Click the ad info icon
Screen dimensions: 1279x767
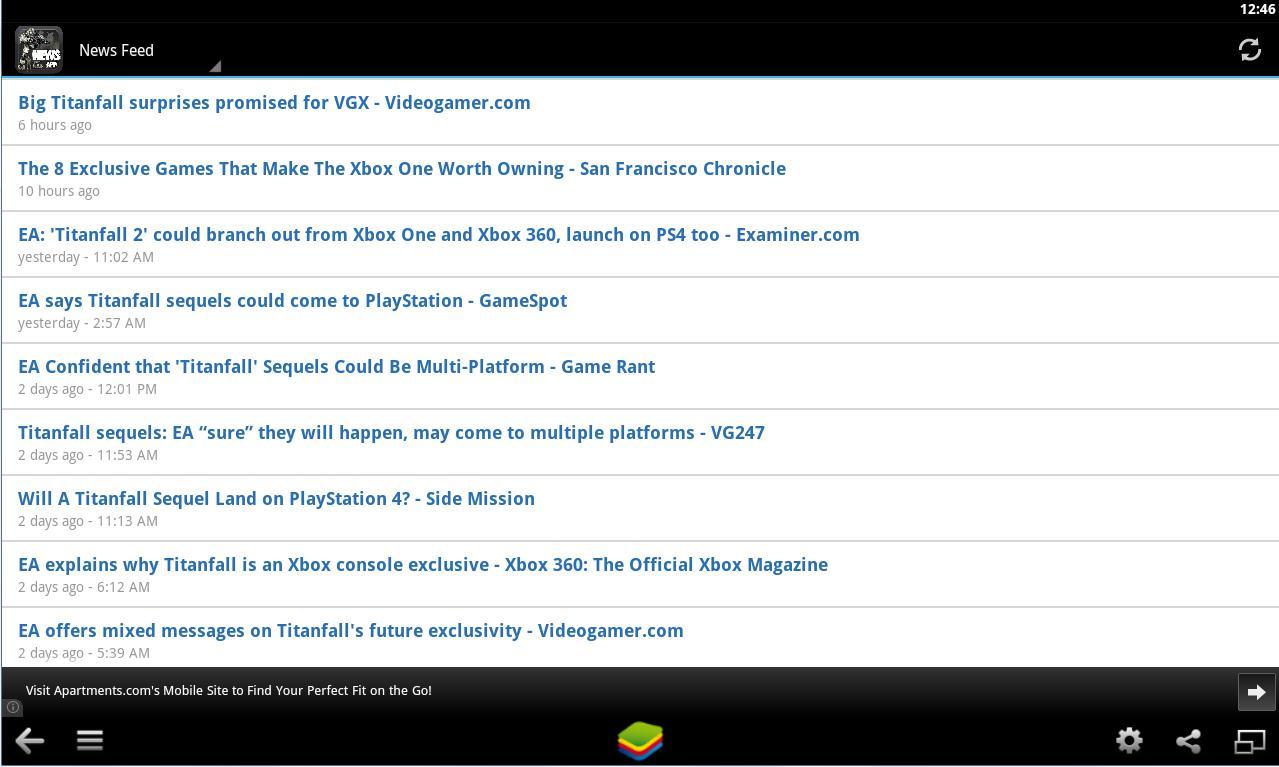pyautogui.click(x=12, y=707)
